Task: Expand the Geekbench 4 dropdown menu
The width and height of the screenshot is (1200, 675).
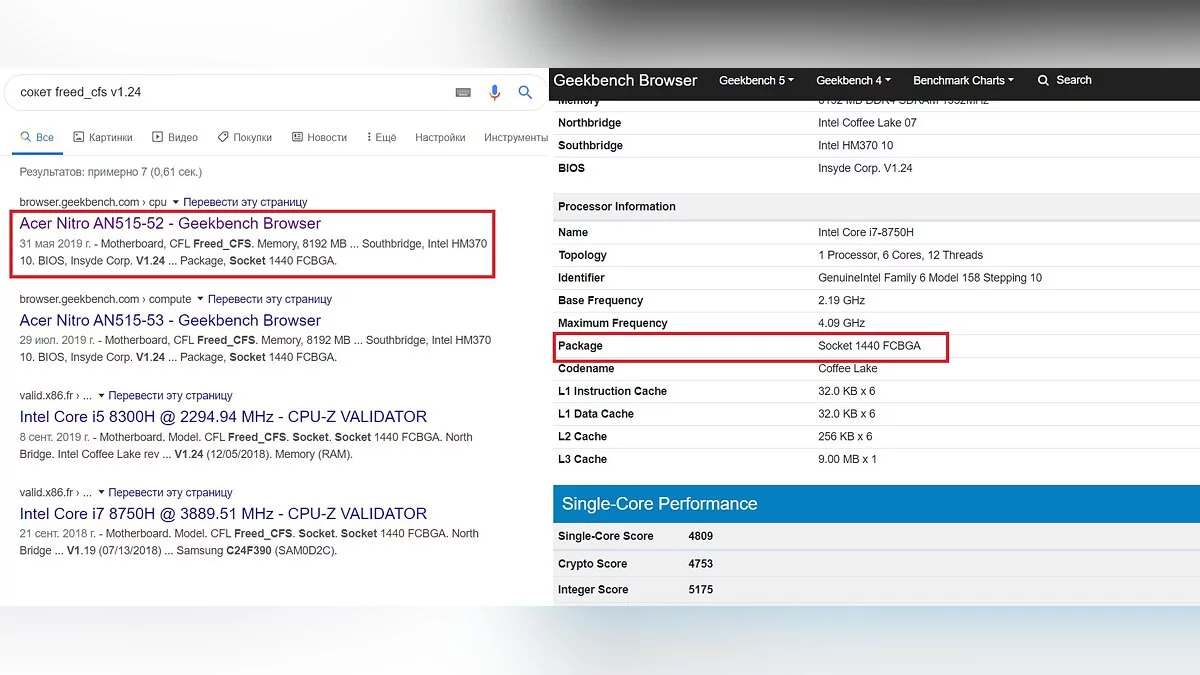Action: pos(854,80)
